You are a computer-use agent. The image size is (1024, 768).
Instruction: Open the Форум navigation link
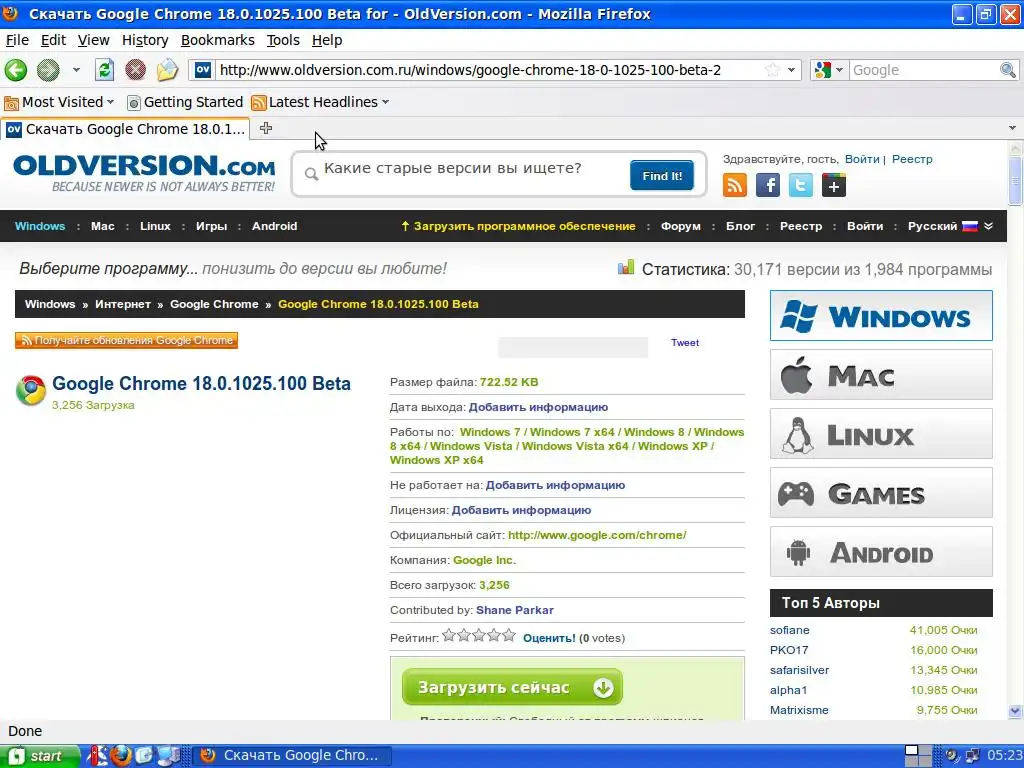click(x=680, y=226)
